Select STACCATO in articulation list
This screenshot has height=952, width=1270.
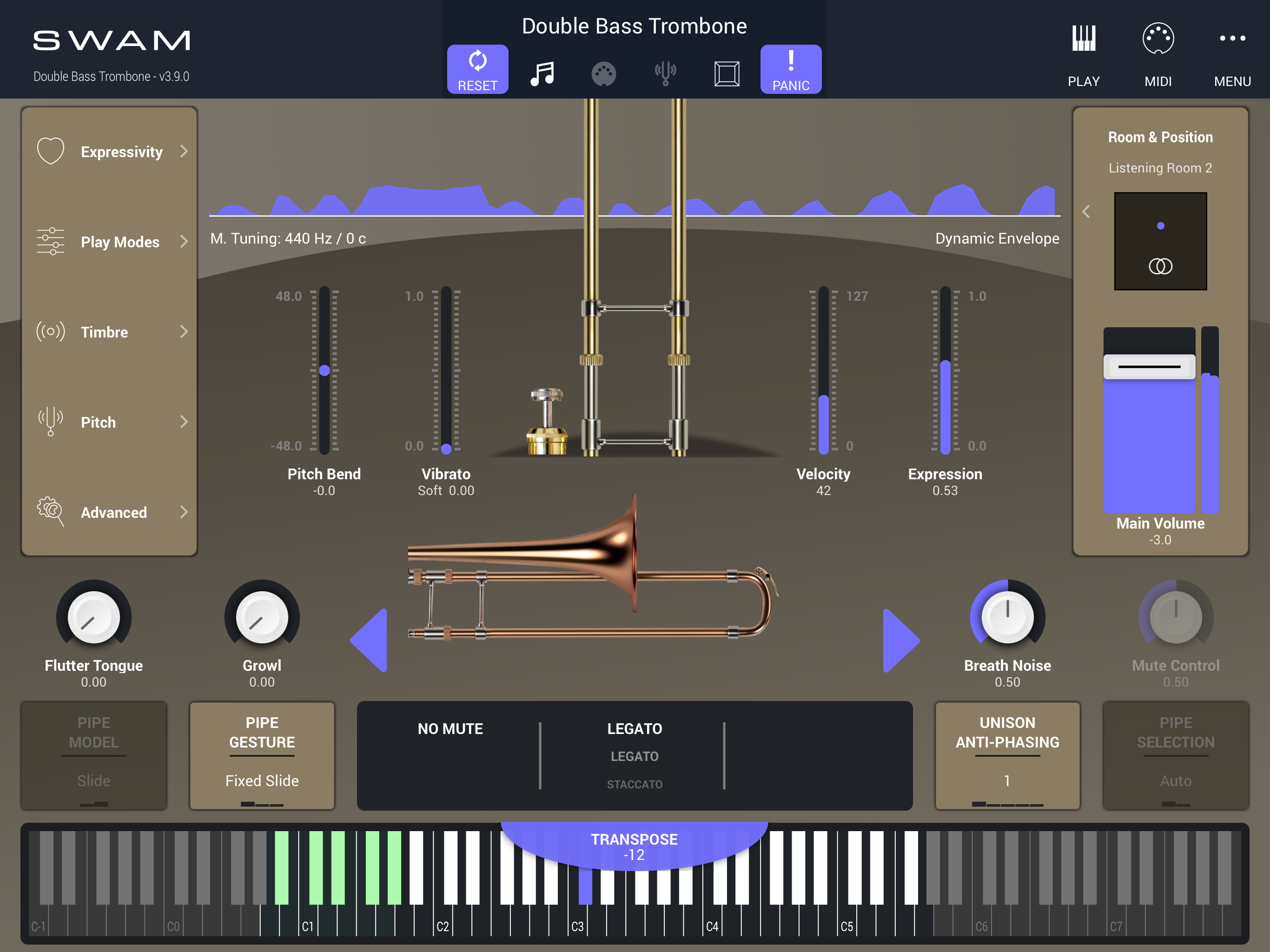[635, 784]
